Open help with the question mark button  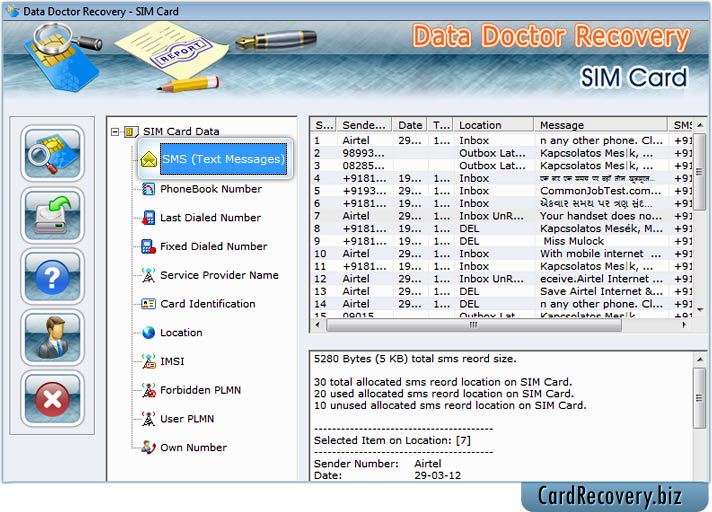(52, 276)
